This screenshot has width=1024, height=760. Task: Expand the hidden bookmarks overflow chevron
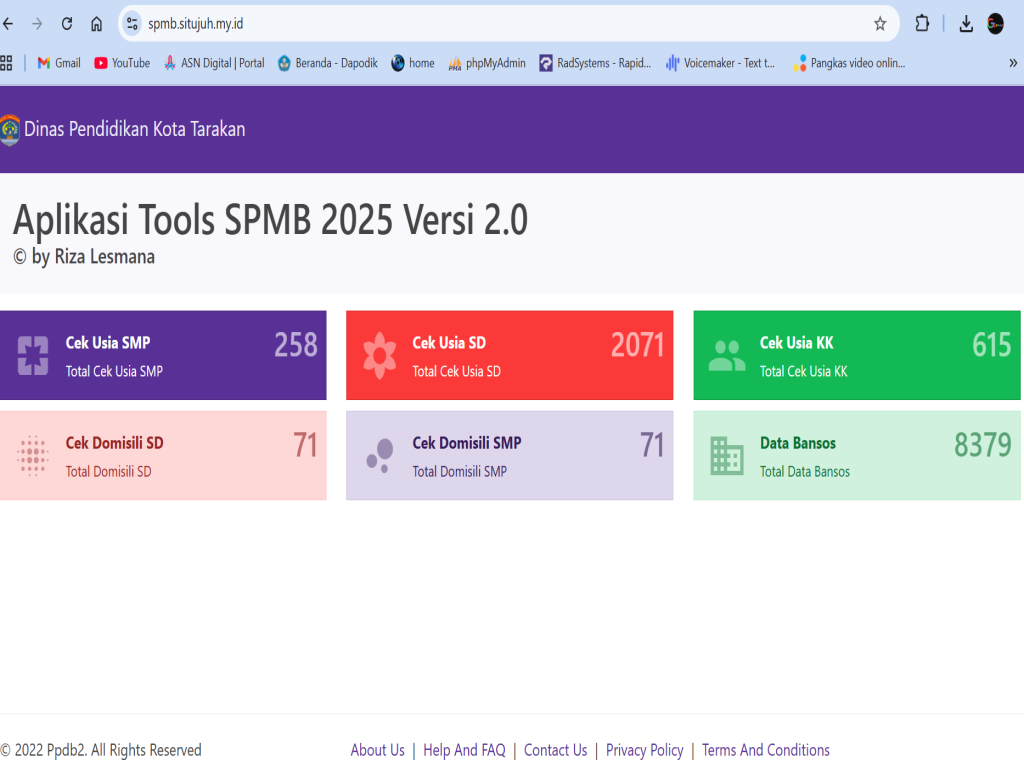(x=1012, y=63)
